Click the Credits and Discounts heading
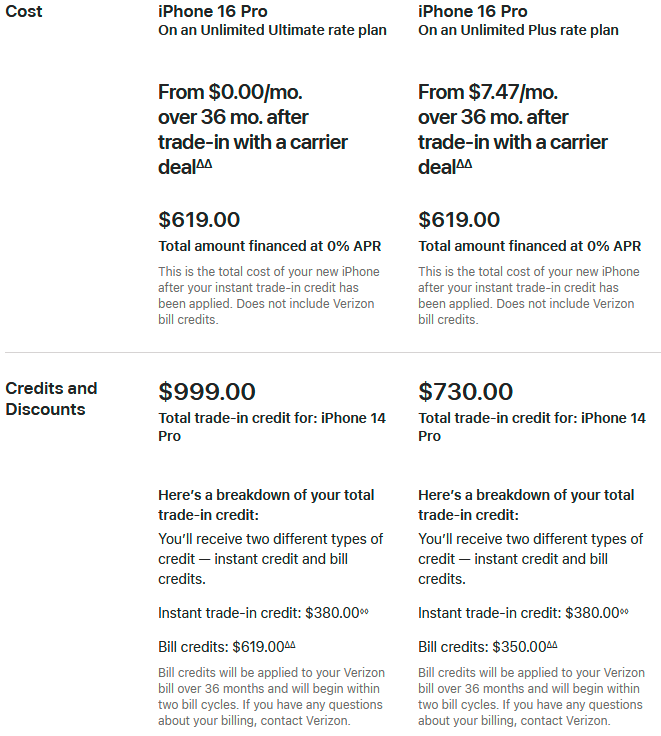This screenshot has width=661, height=736. 51,399
